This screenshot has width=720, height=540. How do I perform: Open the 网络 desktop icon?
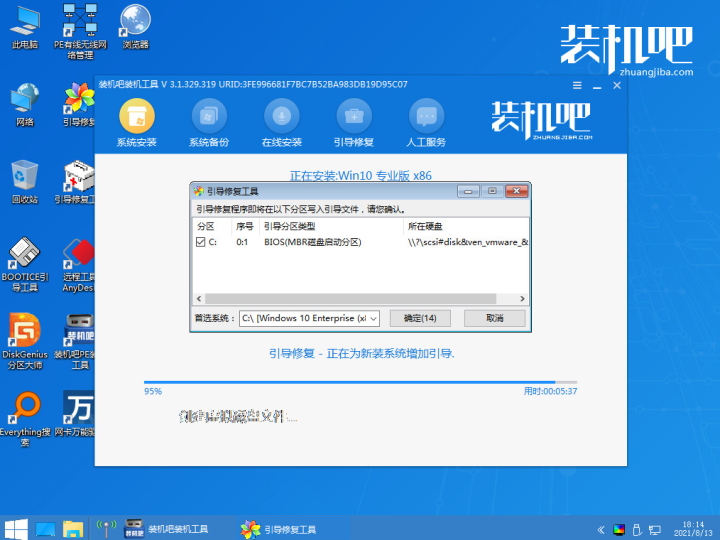pyautogui.click(x=25, y=105)
